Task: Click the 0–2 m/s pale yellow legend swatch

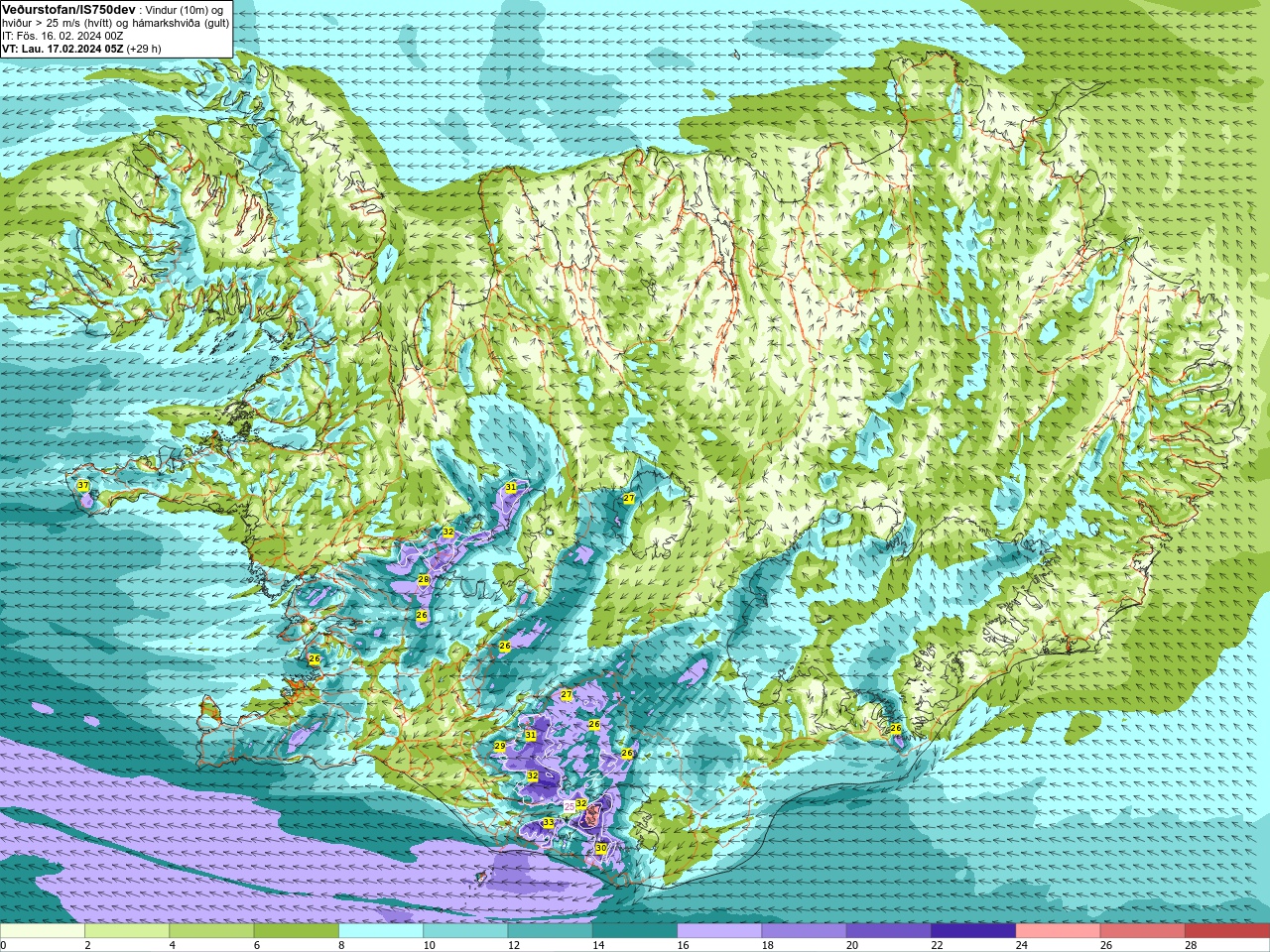Action: click(43, 931)
